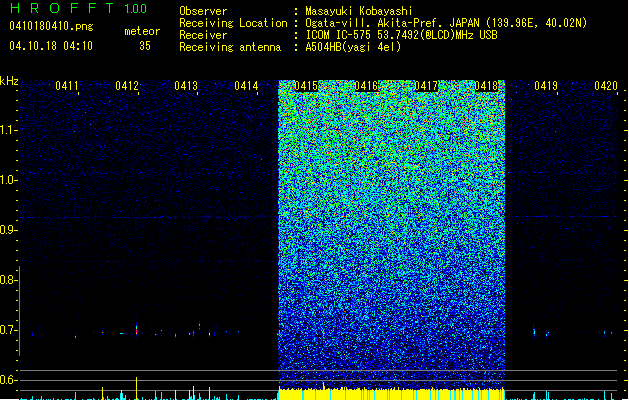Click the 0.6 kHz axis label
Image resolution: width=629 pixels, height=400 pixels.
coord(7,380)
